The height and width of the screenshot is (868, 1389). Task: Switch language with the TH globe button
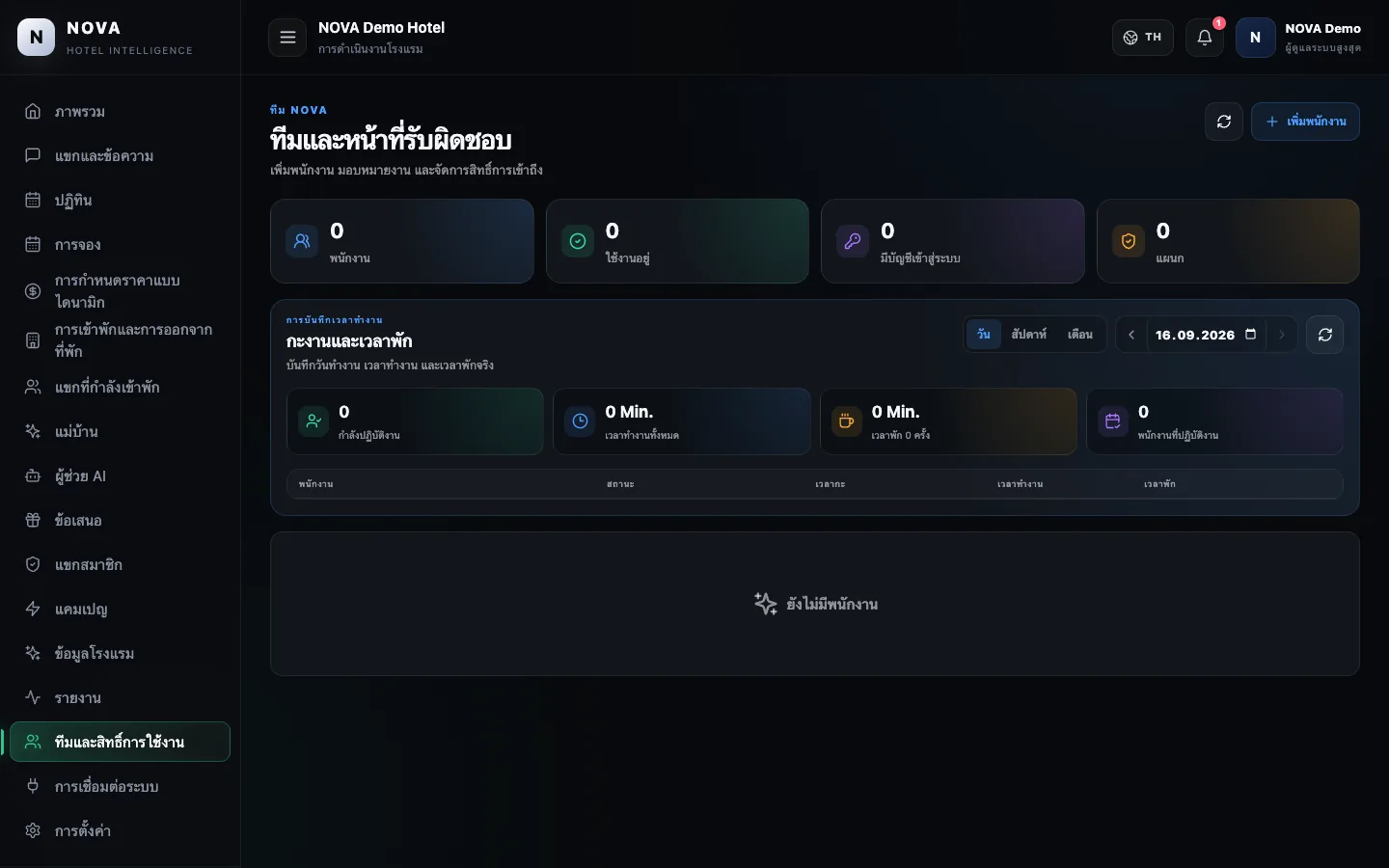tap(1143, 38)
